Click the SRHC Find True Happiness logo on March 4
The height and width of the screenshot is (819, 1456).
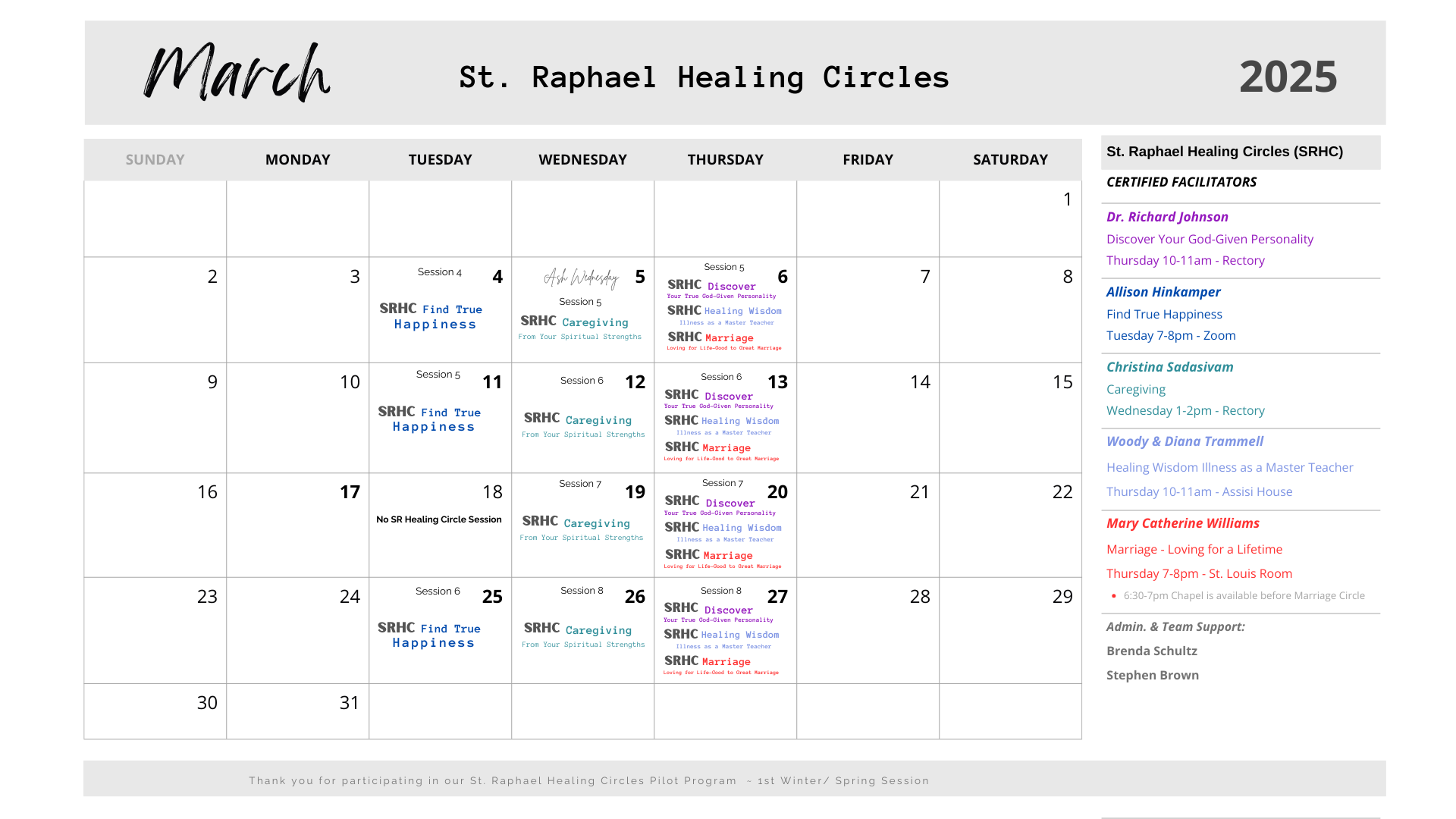point(431,316)
